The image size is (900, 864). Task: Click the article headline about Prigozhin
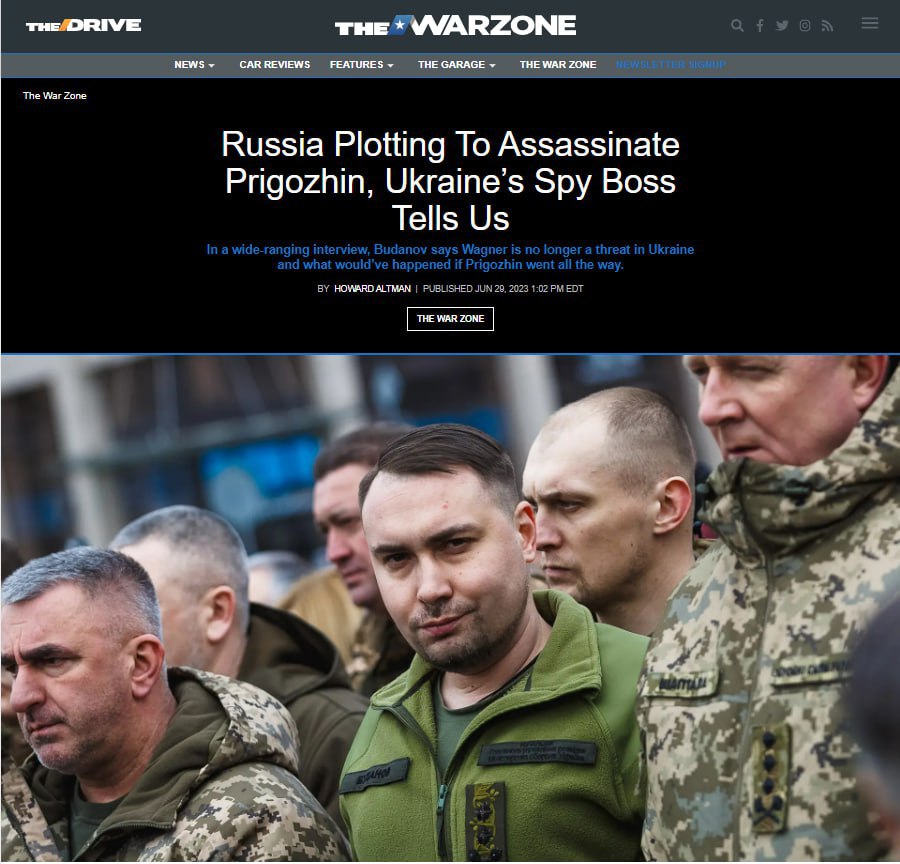pyautogui.click(x=450, y=181)
